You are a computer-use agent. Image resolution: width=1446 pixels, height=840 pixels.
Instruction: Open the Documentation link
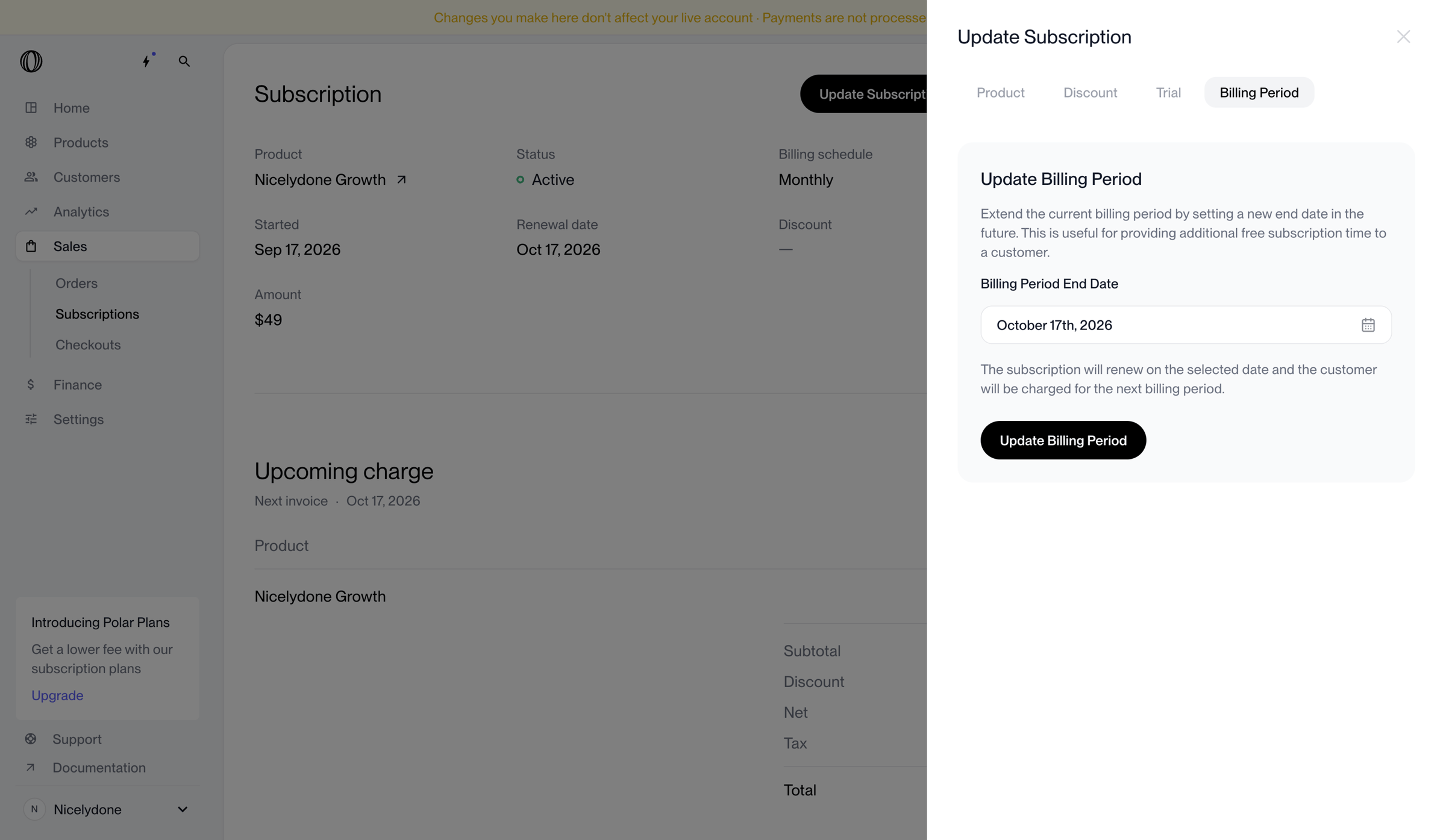tap(99, 768)
